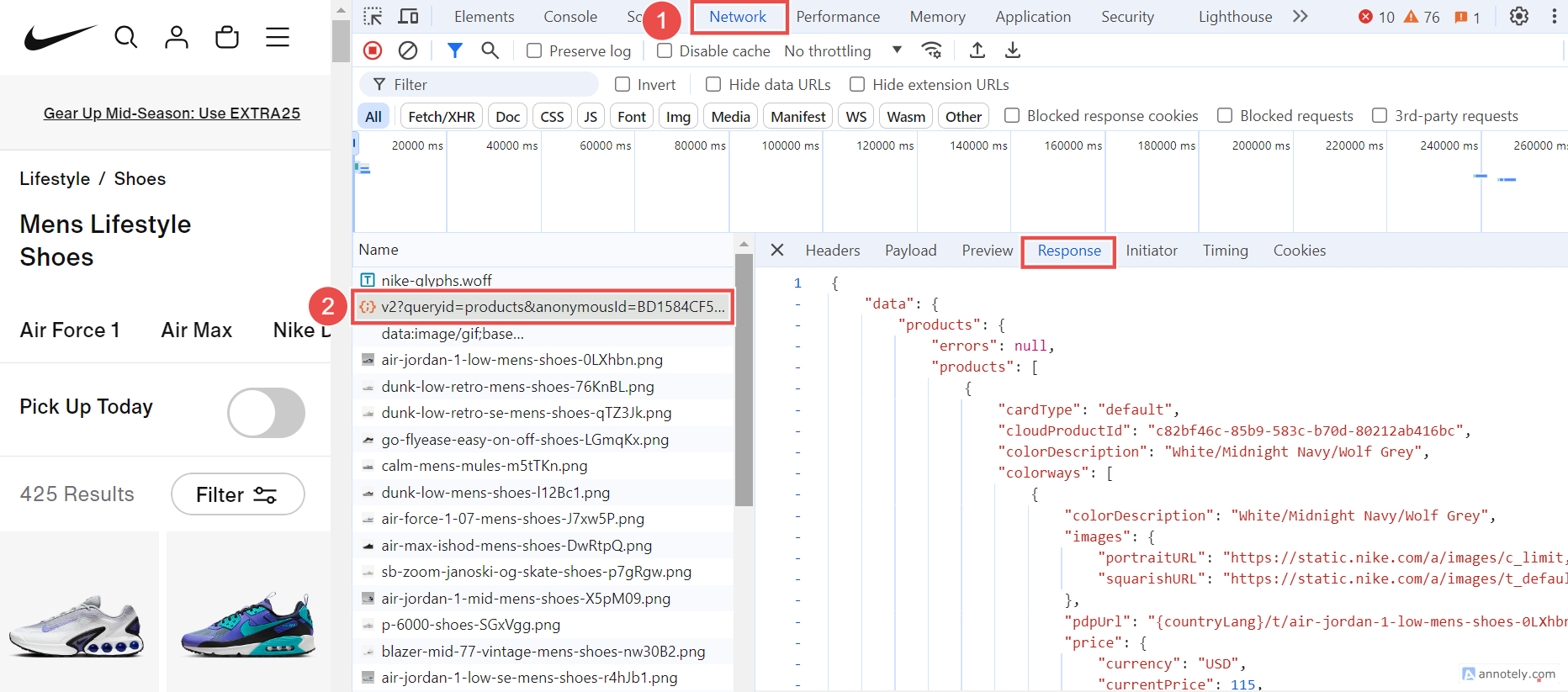1568x692 pixels.
Task: Click the error count badge showing 10
Action: pos(1377,17)
